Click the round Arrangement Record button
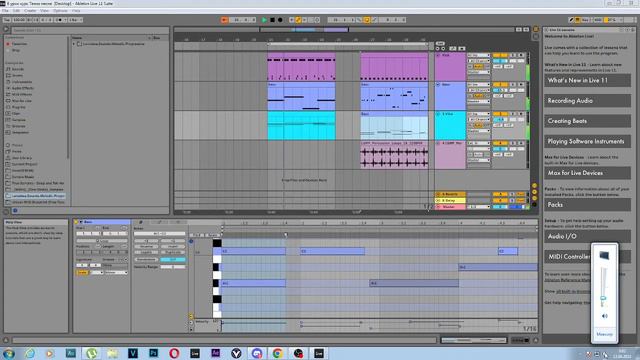This screenshot has width=640, height=360. click(x=280, y=20)
